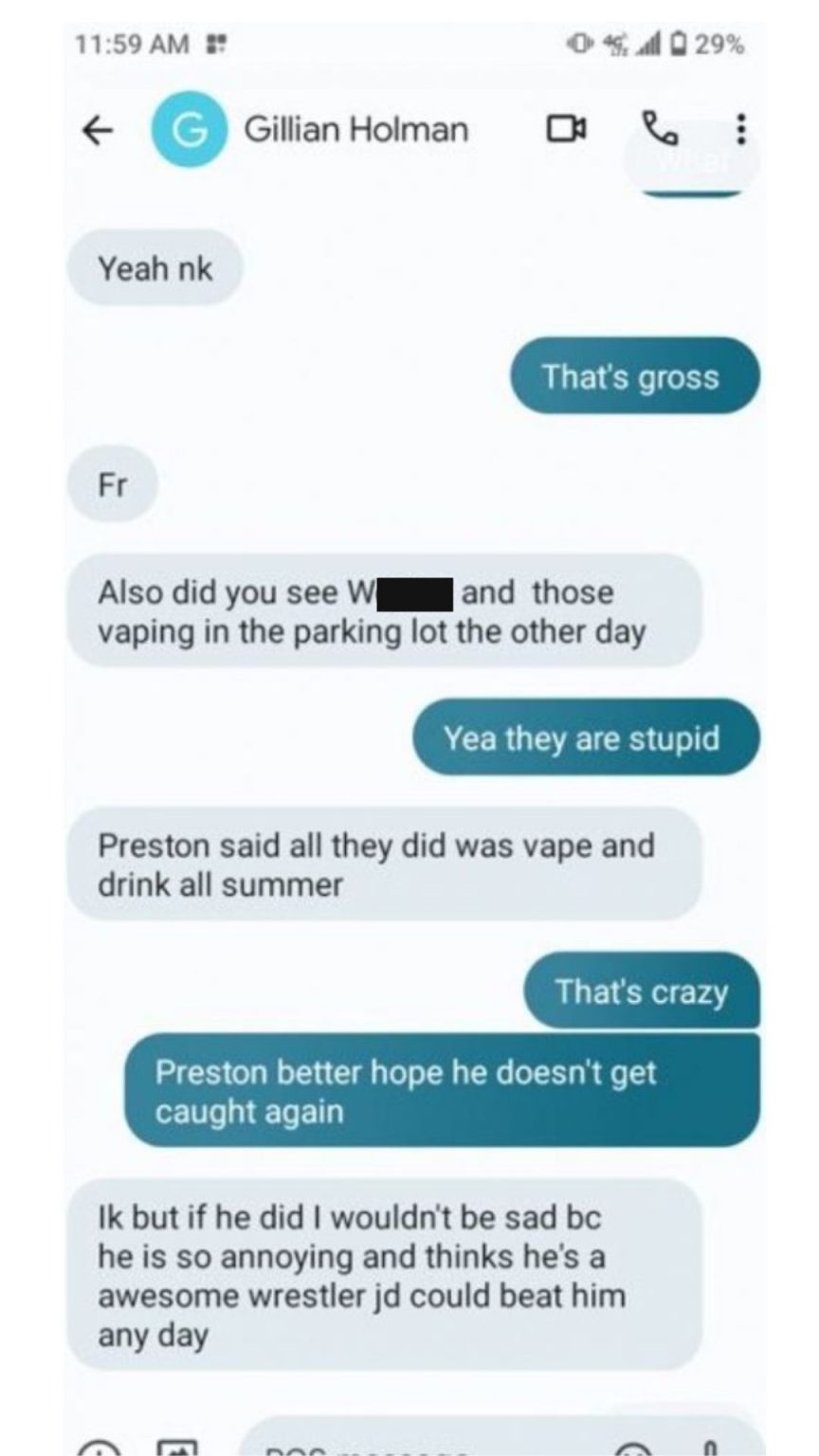Tap the battery indicator in status bar
Image resolution: width=819 pixels, height=1456 pixels.
coord(679,44)
